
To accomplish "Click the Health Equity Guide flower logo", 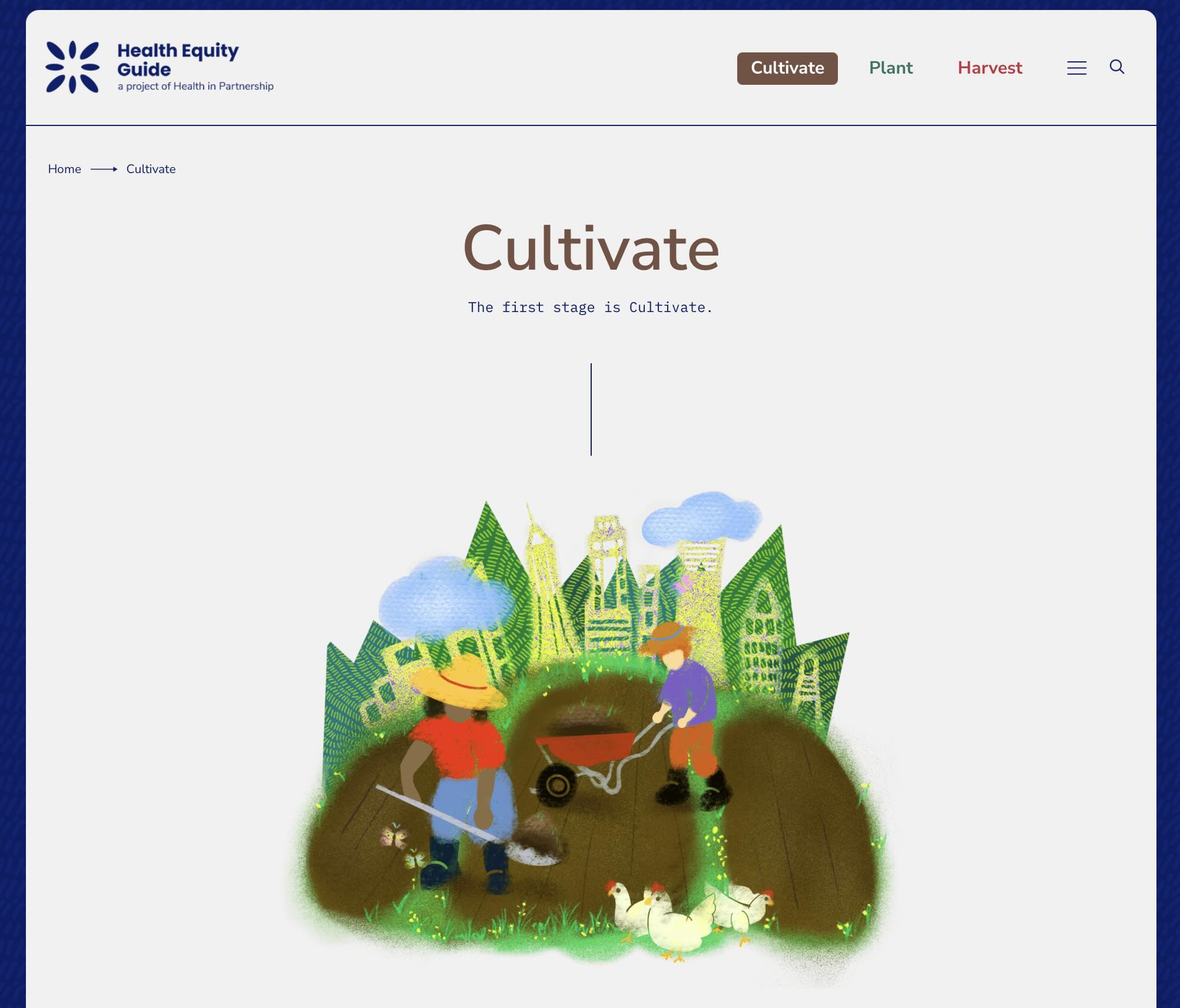I will coord(72,67).
